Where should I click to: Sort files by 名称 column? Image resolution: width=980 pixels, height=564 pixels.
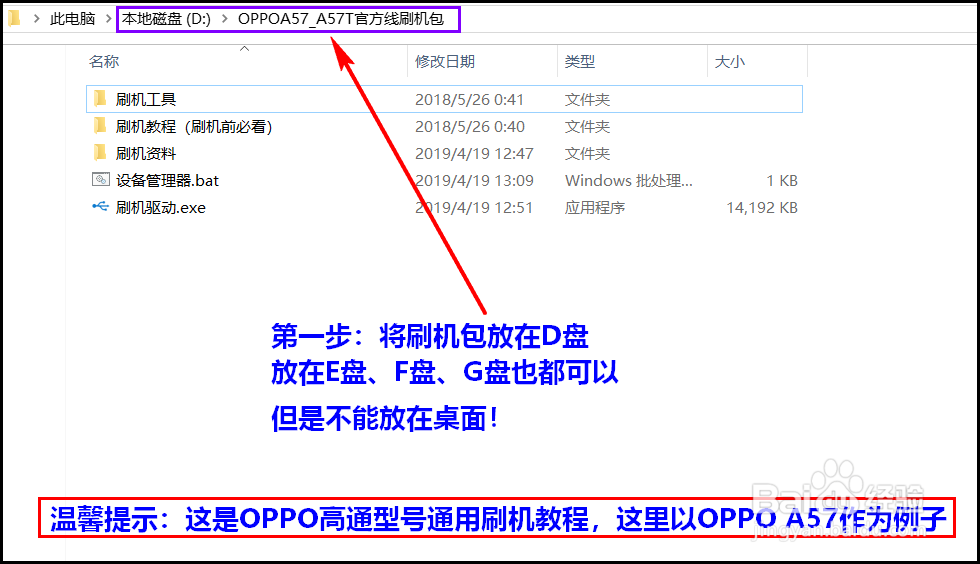coord(104,61)
